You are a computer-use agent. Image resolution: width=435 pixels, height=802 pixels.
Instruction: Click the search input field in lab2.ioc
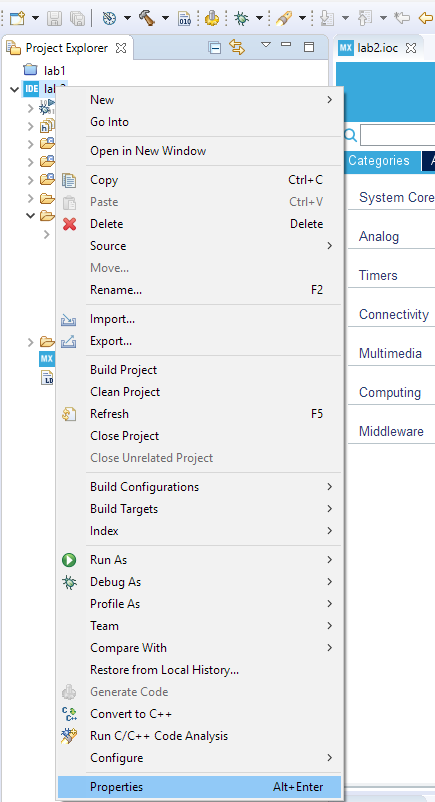point(398,136)
